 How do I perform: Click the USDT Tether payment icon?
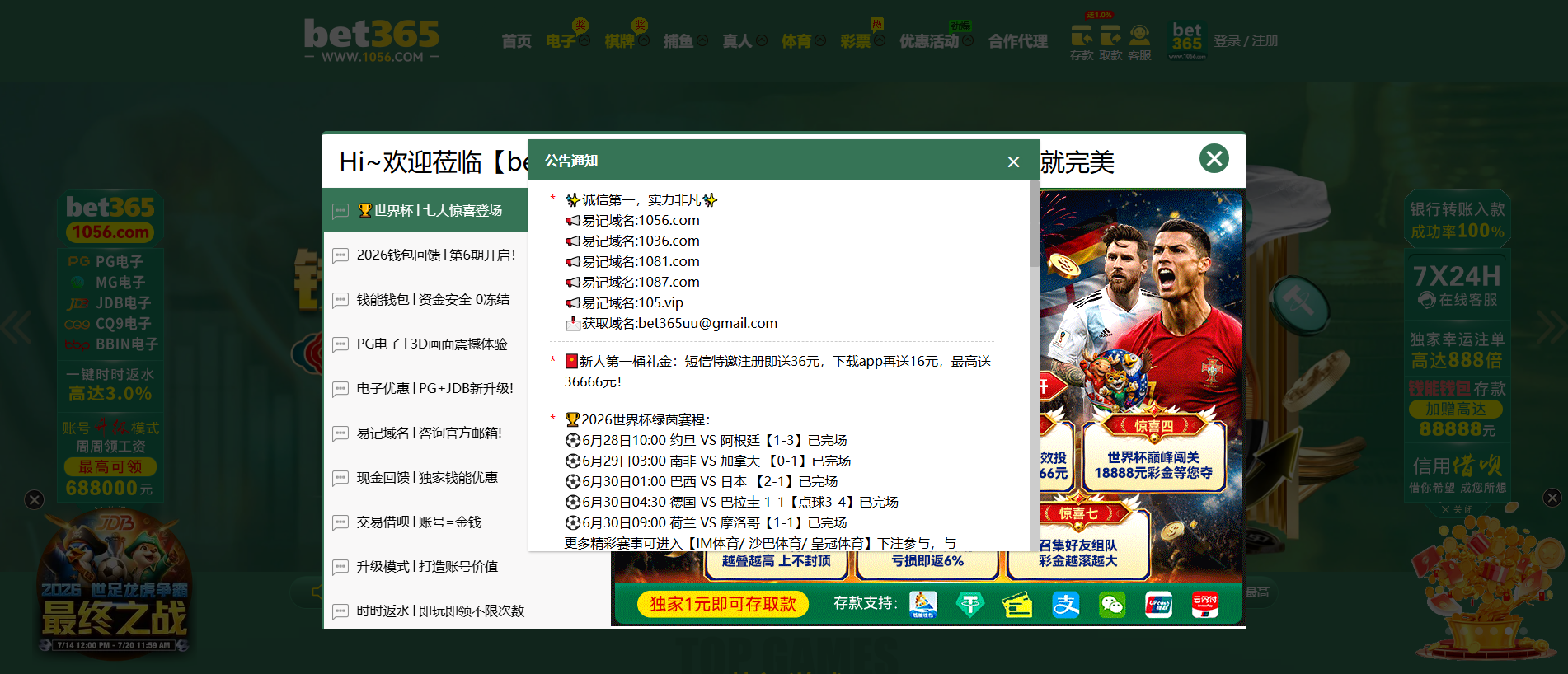click(x=970, y=605)
